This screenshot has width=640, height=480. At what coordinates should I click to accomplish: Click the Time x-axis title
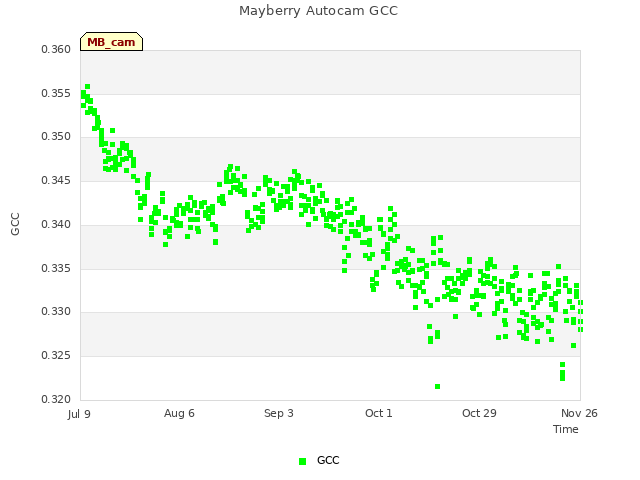click(x=566, y=429)
